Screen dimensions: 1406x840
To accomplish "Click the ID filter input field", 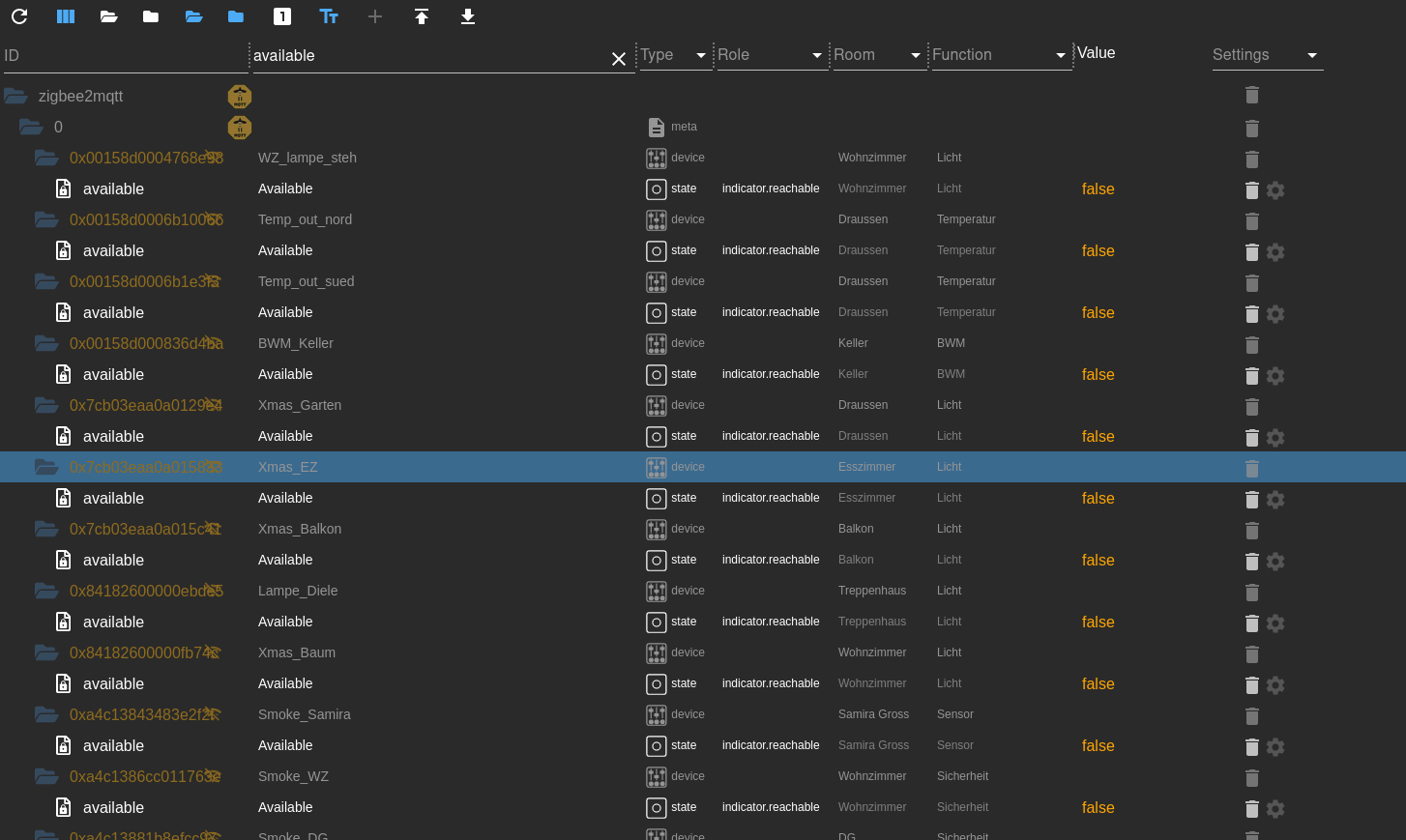I will tap(124, 56).
